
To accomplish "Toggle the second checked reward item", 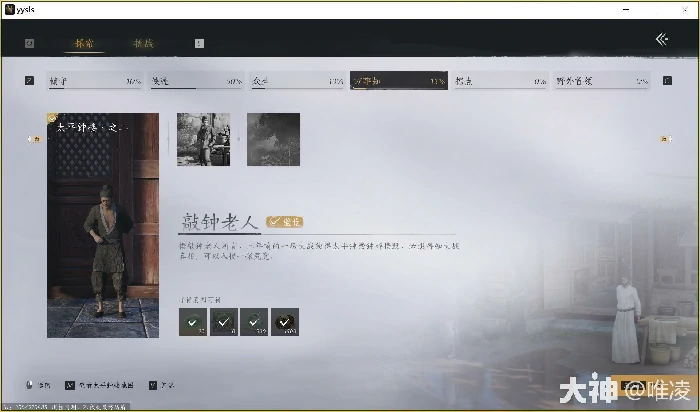I will 222,322.
